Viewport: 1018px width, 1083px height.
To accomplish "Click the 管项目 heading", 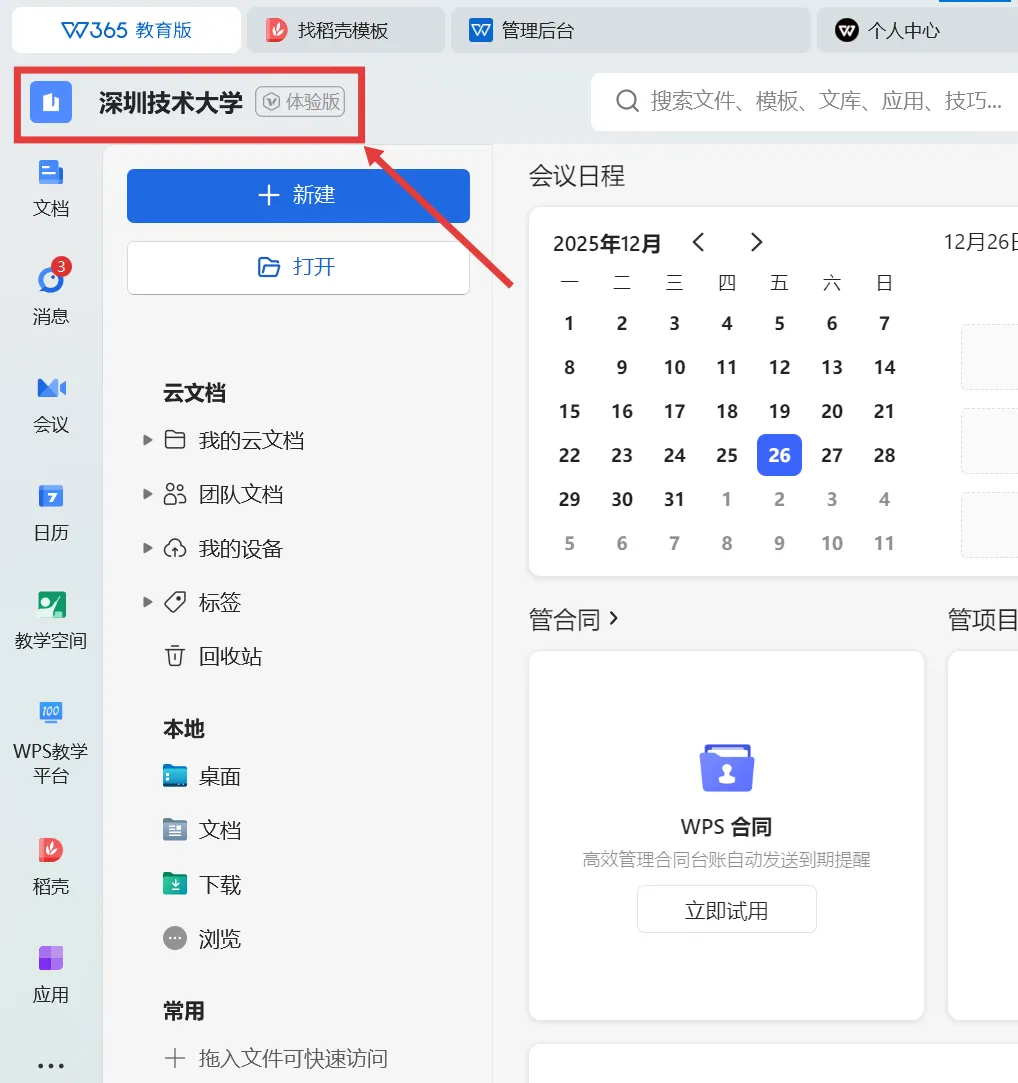I will [982, 620].
